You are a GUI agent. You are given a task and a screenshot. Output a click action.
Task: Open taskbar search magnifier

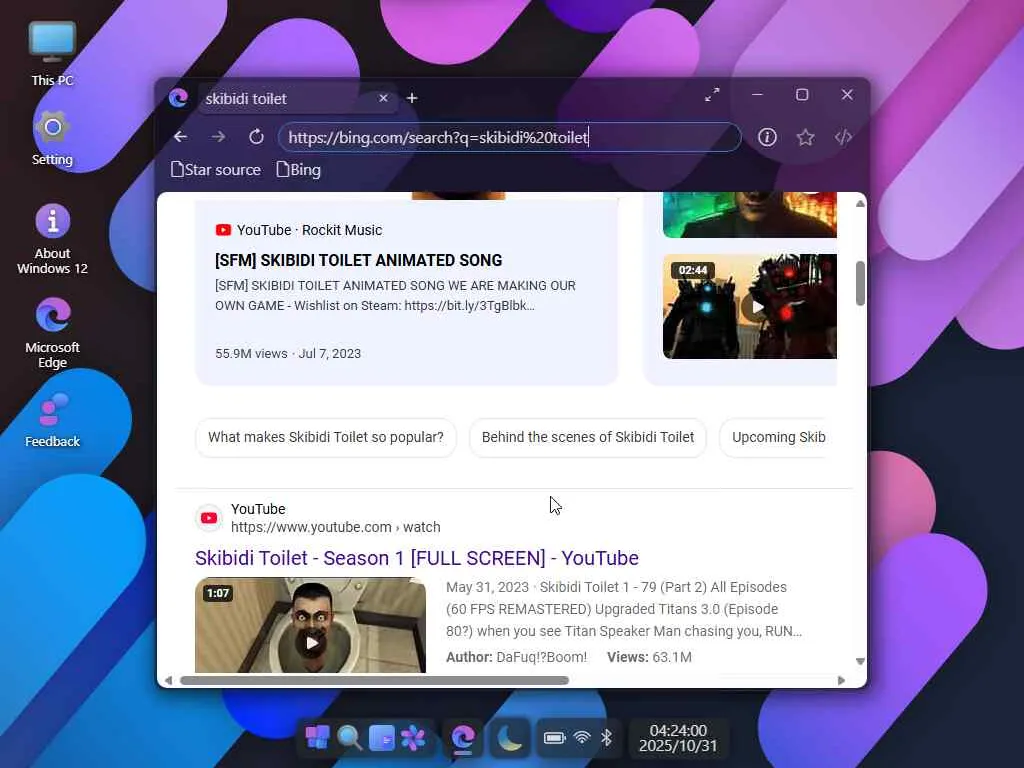[349, 738]
